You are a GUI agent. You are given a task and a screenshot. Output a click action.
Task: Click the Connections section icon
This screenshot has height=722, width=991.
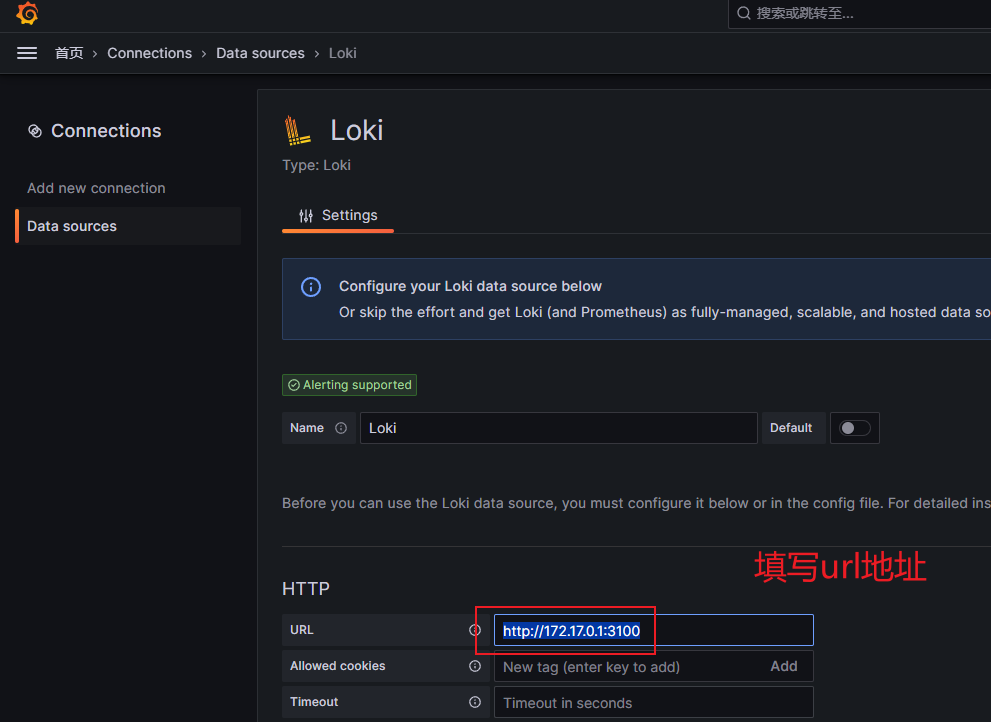coord(35,131)
